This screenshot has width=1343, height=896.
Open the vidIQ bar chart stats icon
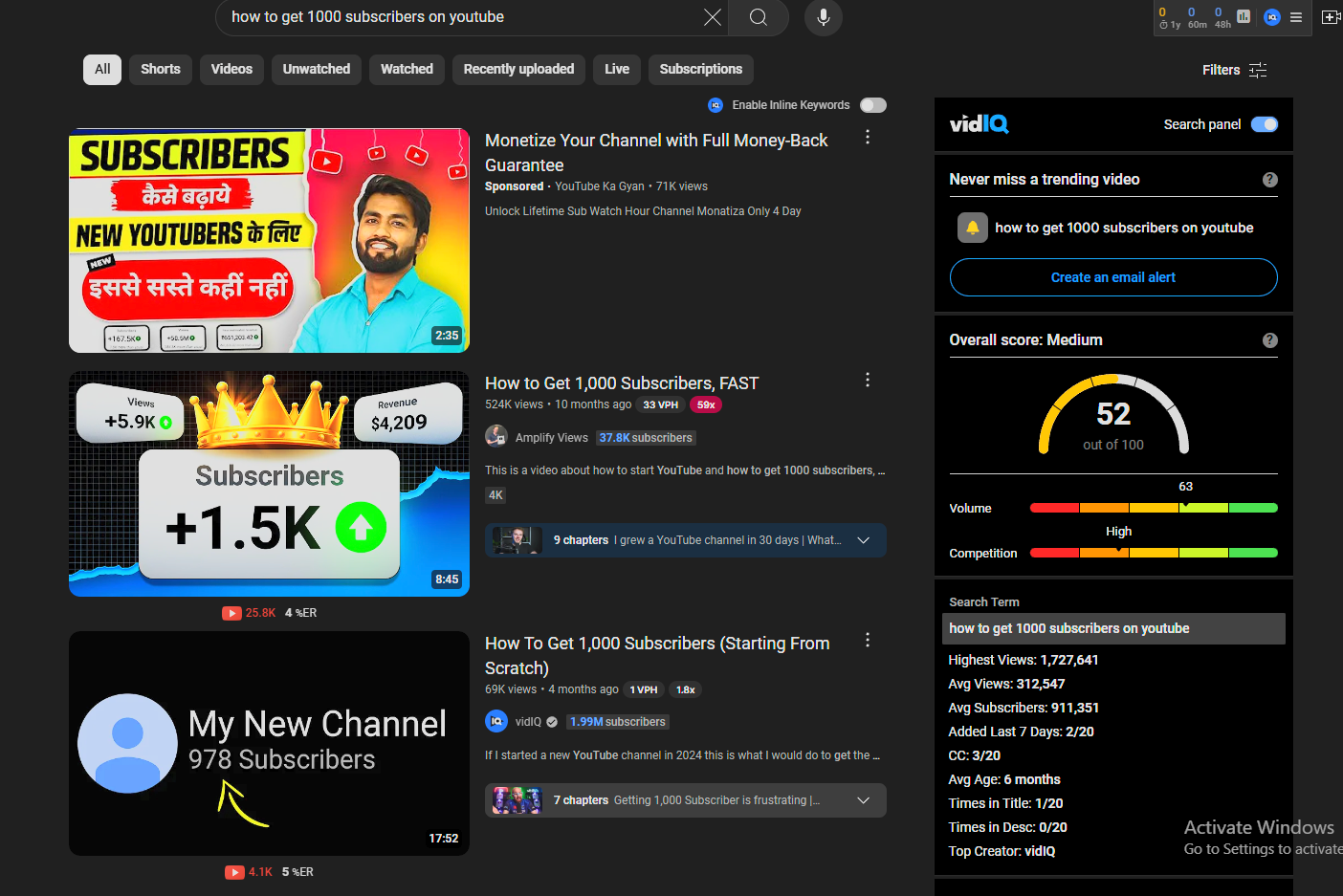coord(1244,16)
